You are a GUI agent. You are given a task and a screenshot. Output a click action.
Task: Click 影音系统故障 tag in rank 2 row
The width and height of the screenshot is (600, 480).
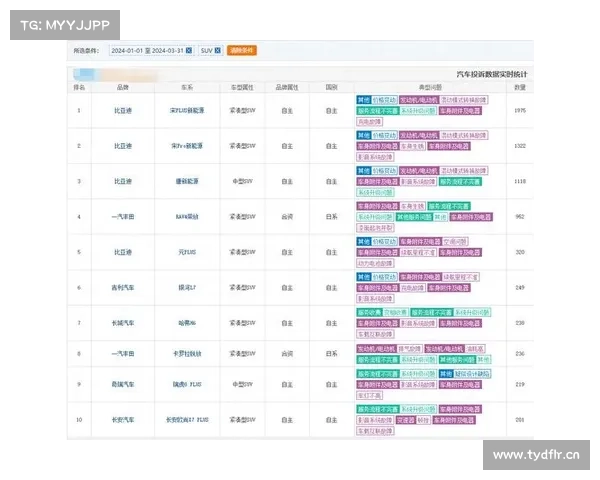coord(375,157)
